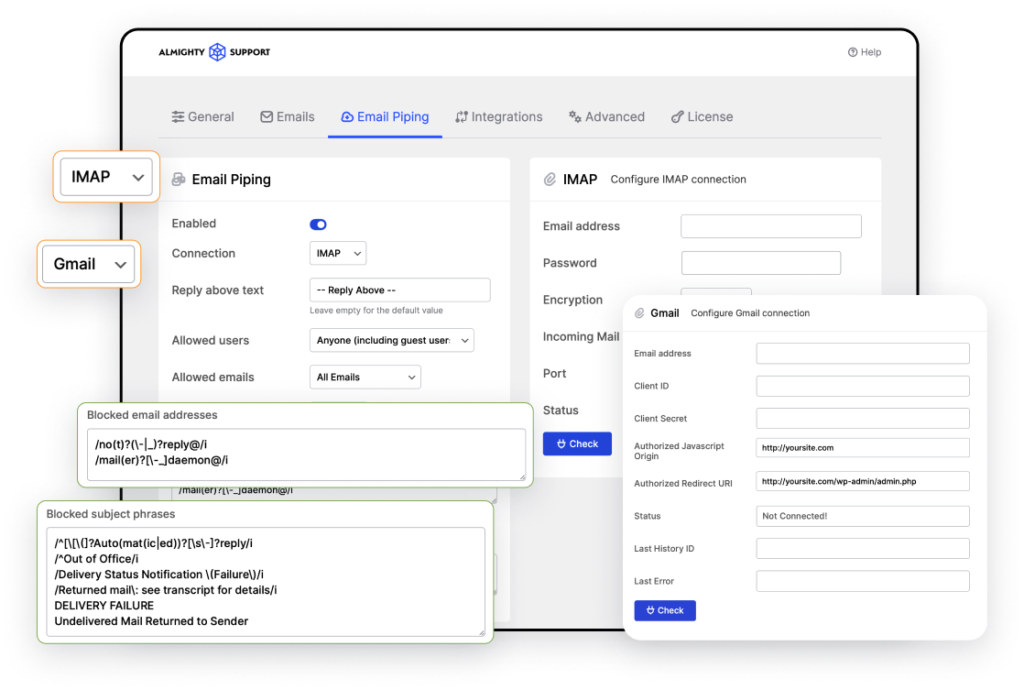Open the Connection IMAP dropdown

tap(338, 253)
